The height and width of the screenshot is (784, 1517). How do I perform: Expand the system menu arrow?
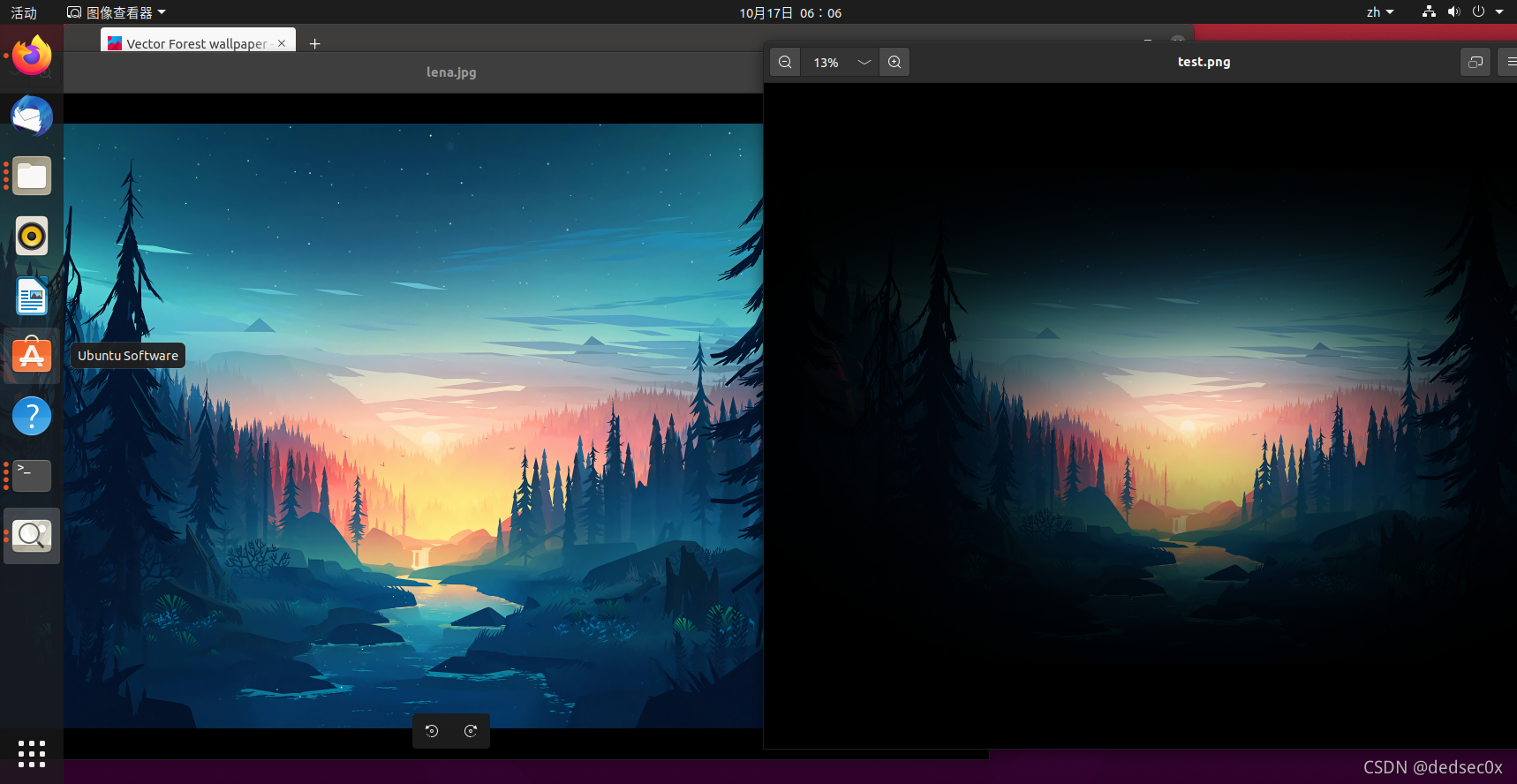(1499, 11)
